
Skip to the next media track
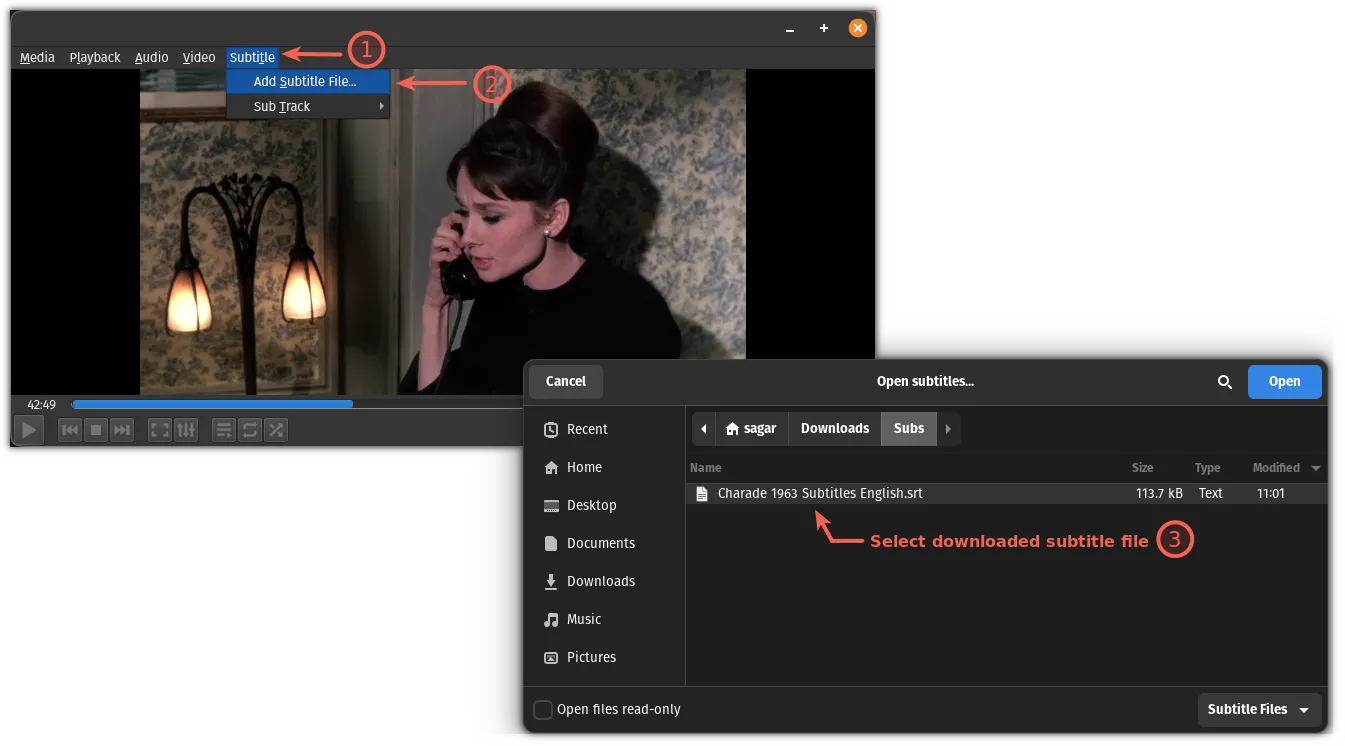coord(122,430)
